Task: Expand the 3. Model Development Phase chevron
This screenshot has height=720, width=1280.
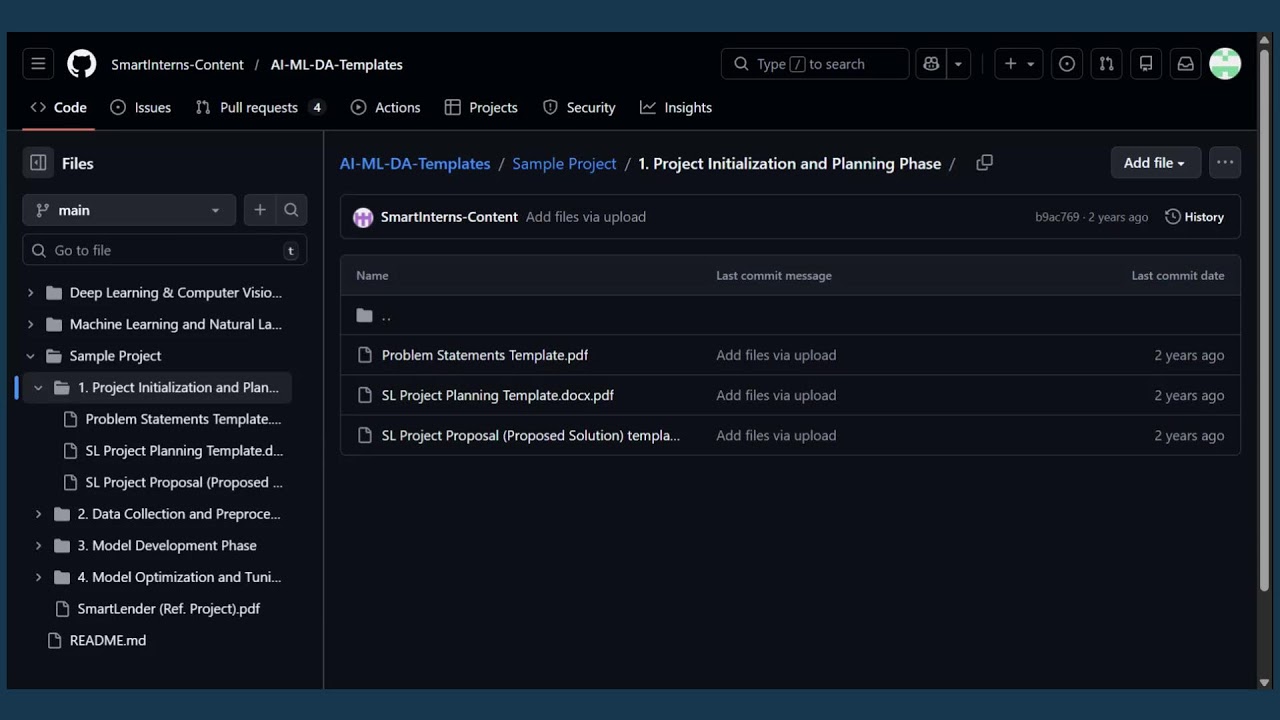Action: click(38, 545)
